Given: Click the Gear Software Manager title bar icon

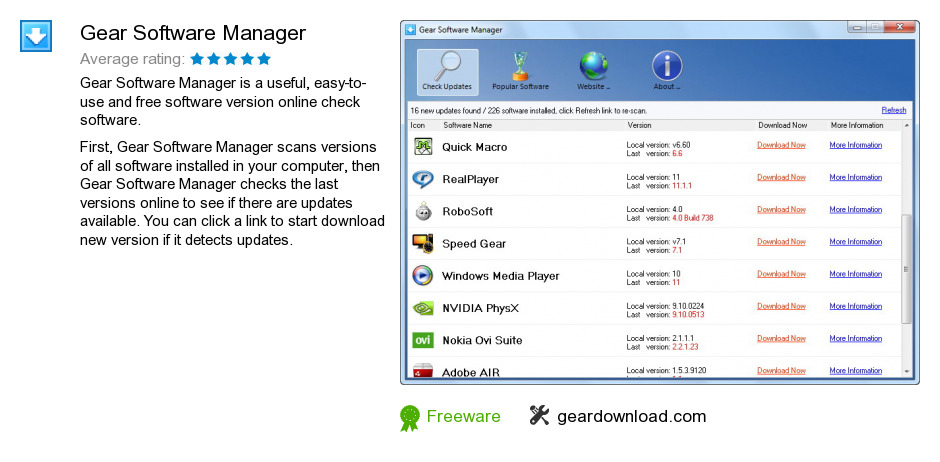Looking at the screenshot, I should click(411, 29).
